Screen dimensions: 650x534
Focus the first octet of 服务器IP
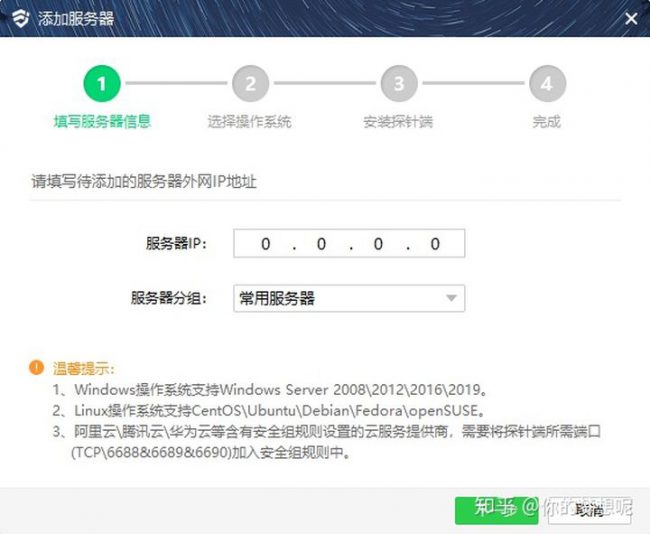266,244
